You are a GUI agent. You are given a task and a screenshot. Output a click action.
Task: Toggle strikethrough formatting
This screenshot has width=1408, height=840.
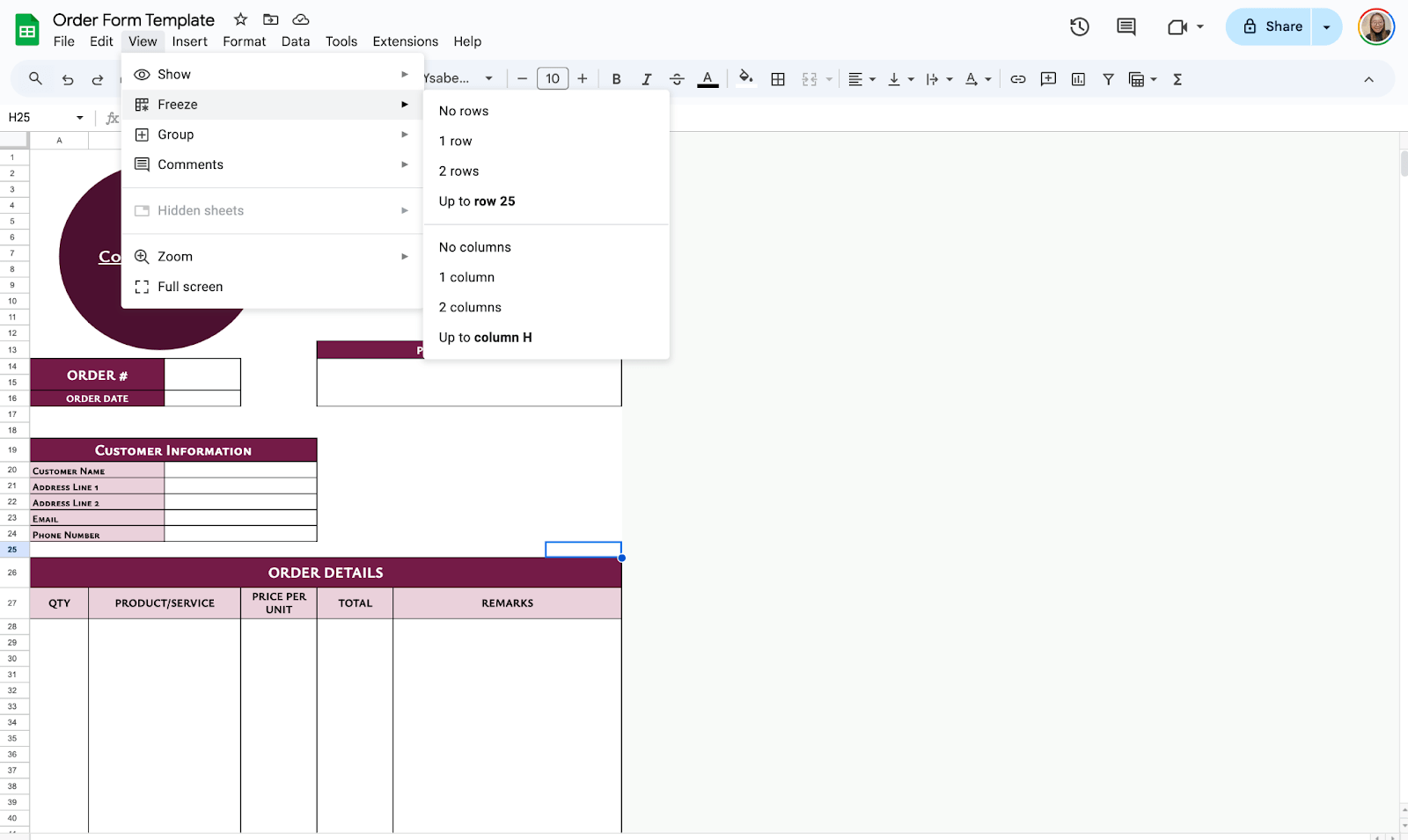tap(677, 79)
